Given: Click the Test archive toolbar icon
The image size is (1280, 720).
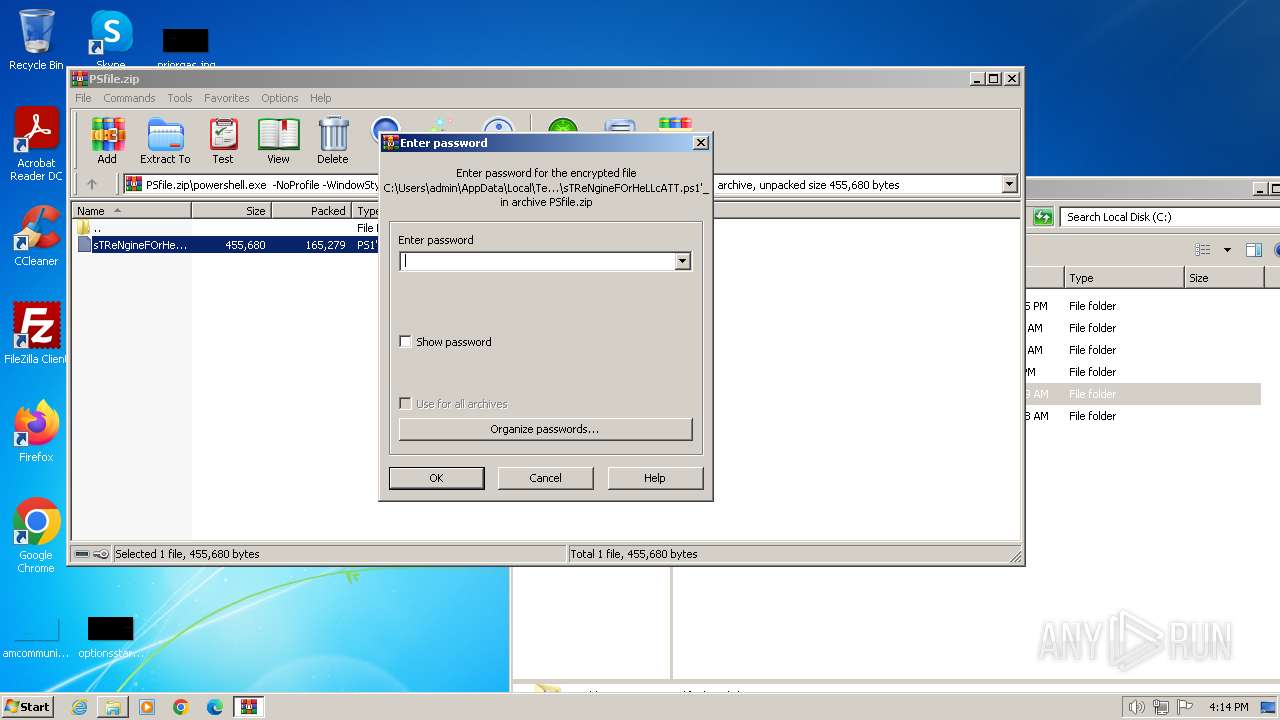Looking at the screenshot, I should [x=222, y=140].
